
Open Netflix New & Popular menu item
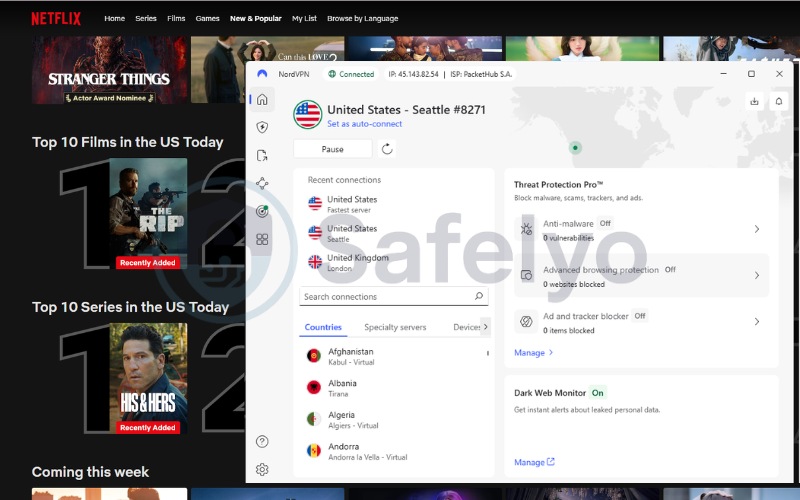pyautogui.click(x=256, y=18)
